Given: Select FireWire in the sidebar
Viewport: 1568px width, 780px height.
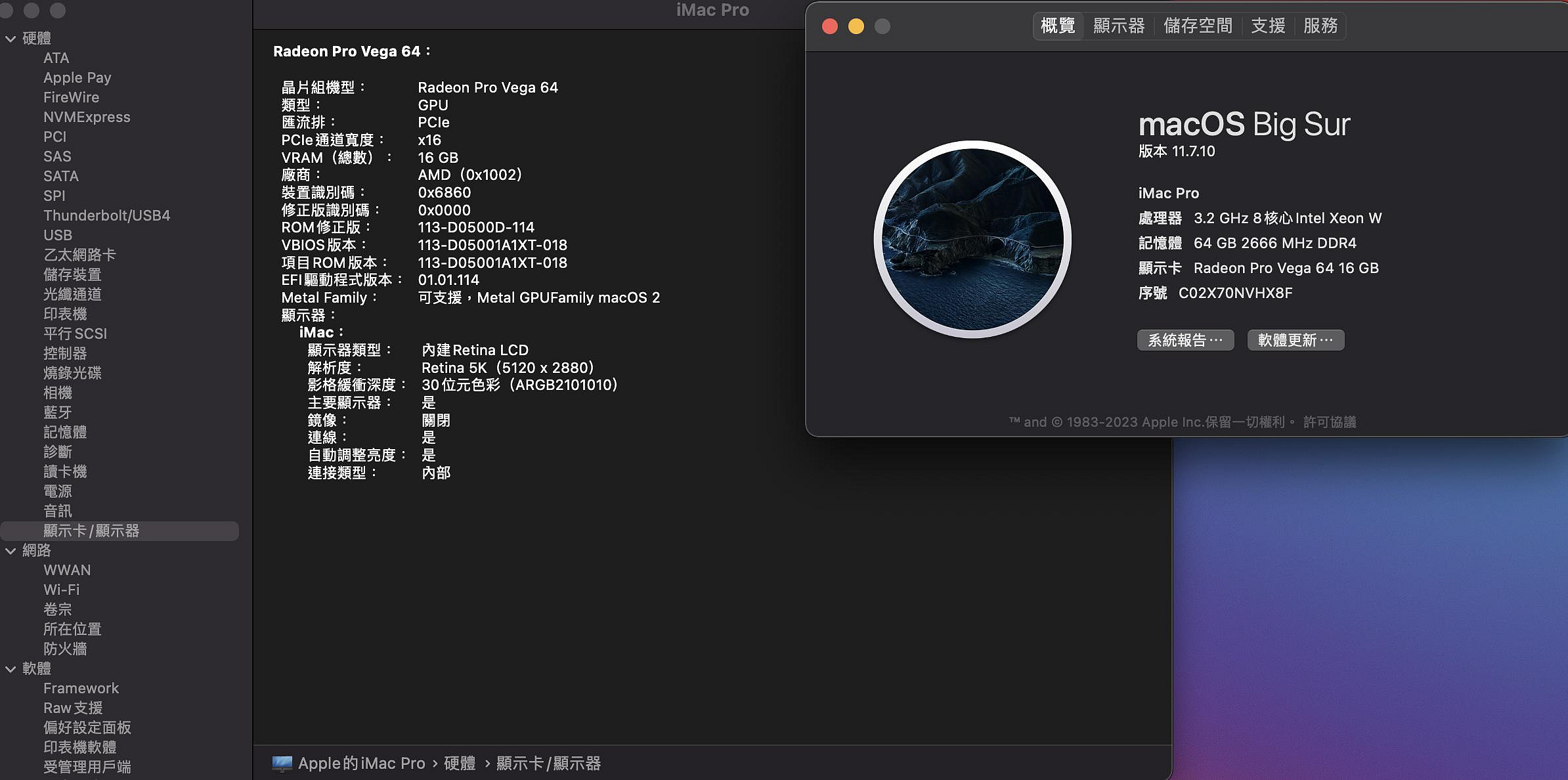Looking at the screenshot, I should click(x=72, y=98).
